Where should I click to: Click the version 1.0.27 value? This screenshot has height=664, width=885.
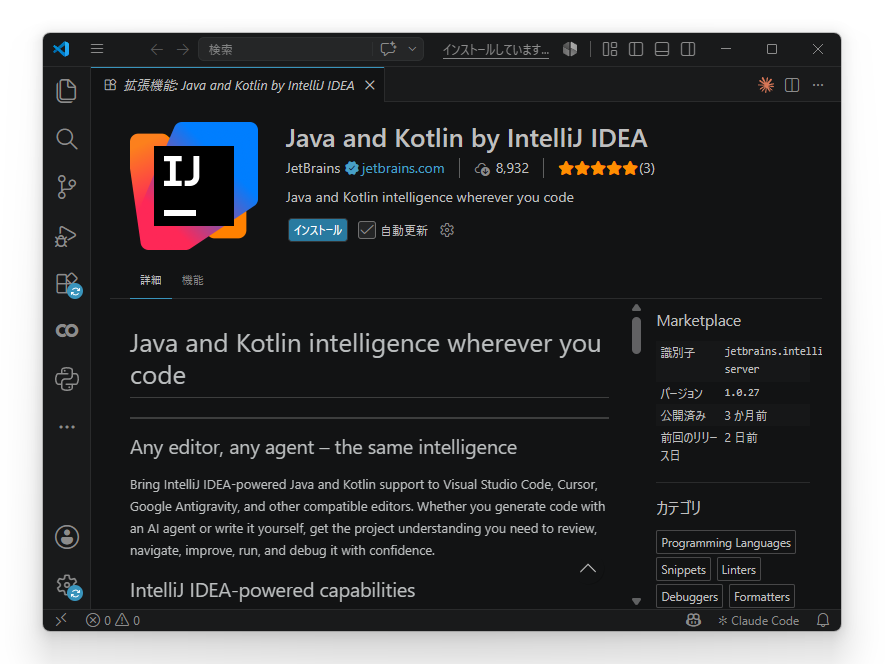click(x=742, y=392)
